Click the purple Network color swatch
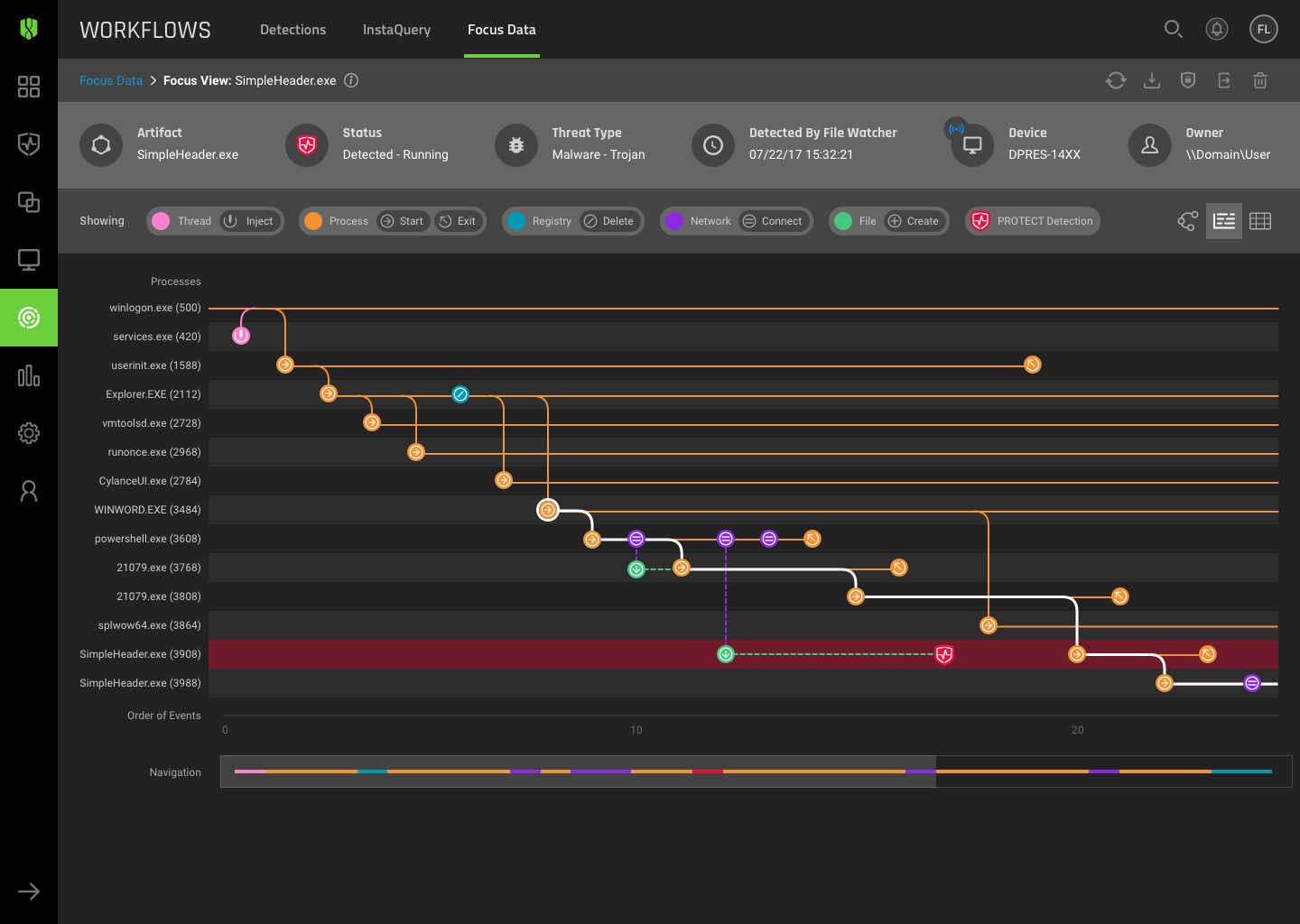The image size is (1300, 924). click(x=673, y=221)
